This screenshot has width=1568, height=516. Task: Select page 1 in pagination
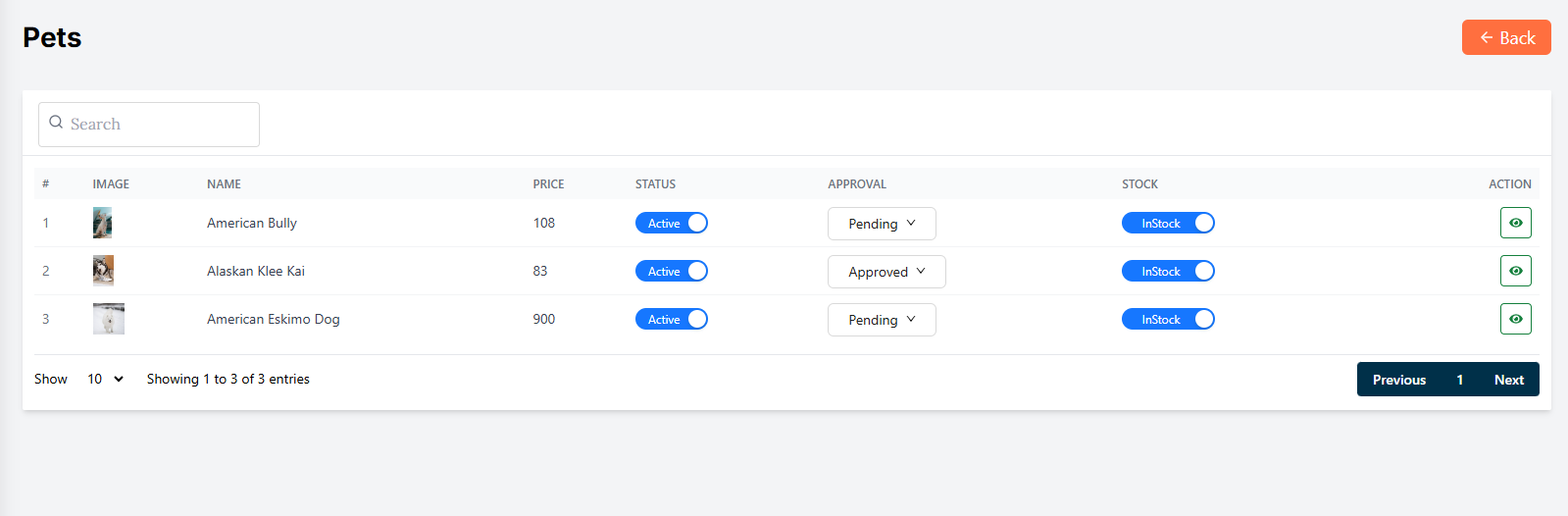pos(1459,380)
